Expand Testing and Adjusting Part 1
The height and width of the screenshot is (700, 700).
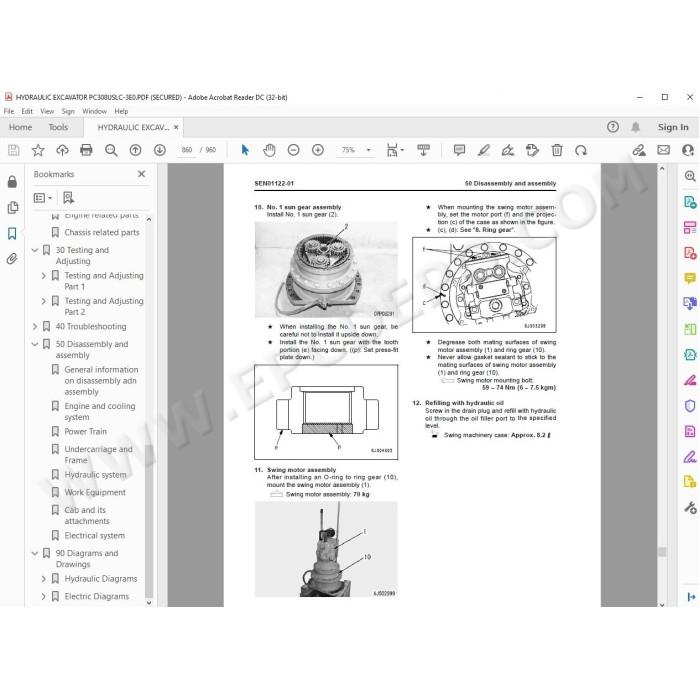(x=44, y=276)
